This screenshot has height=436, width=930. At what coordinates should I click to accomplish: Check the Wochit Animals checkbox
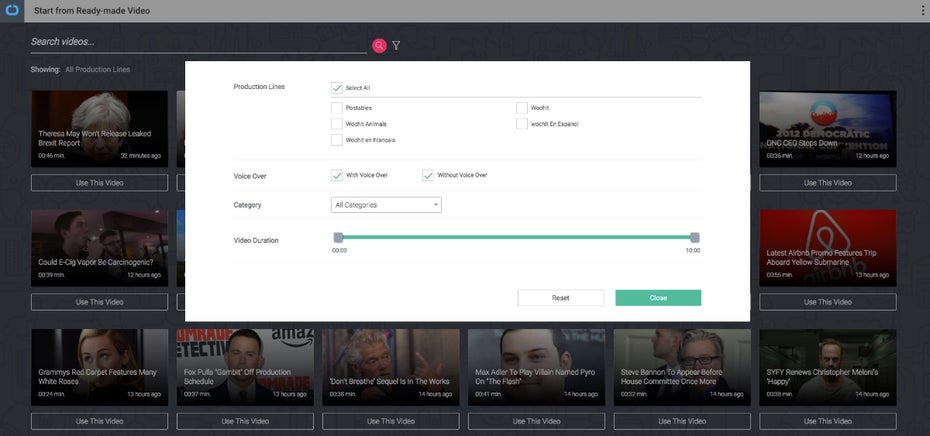click(x=337, y=124)
